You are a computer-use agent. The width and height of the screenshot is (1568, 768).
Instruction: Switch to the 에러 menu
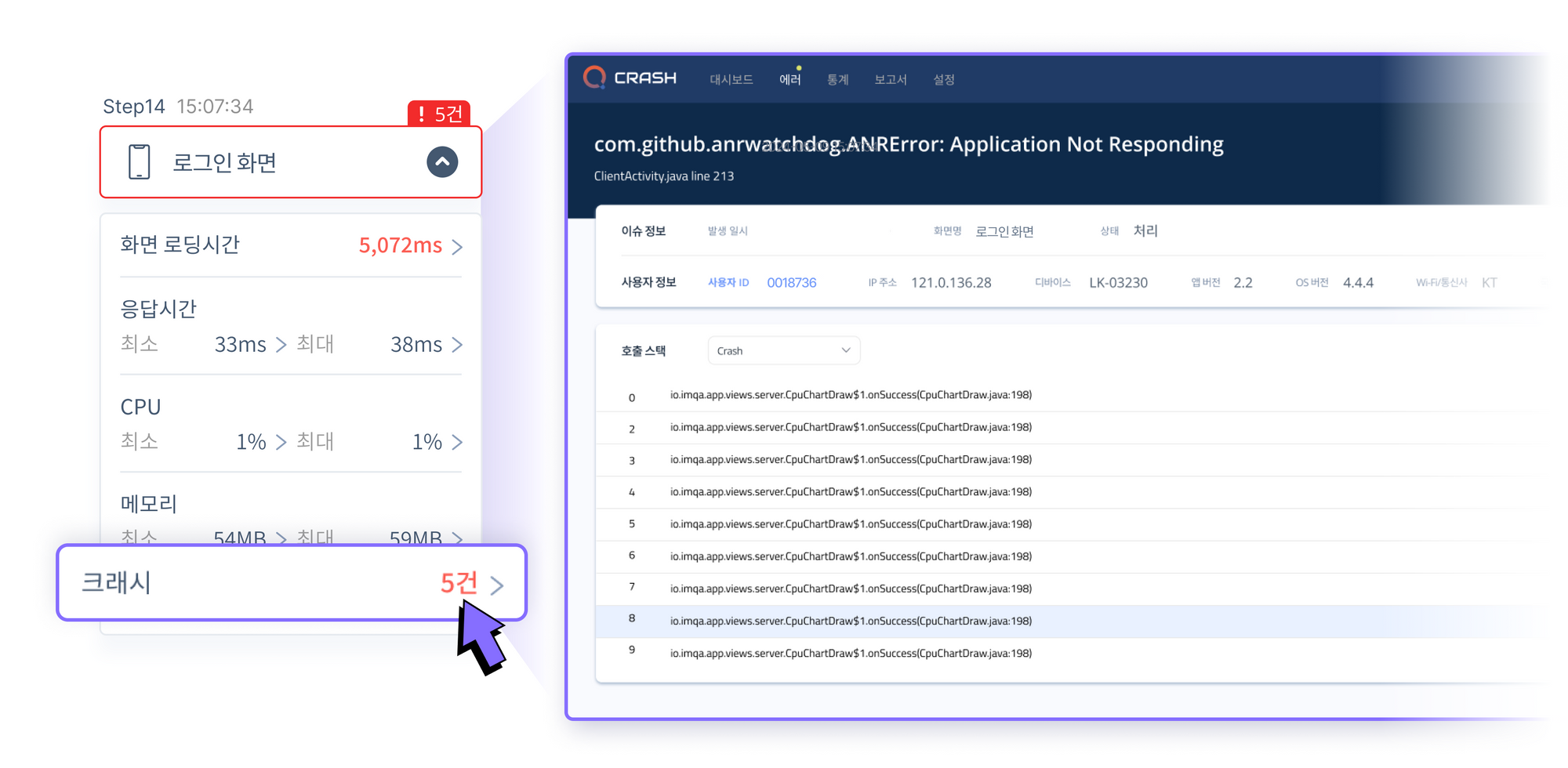coord(790,79)
